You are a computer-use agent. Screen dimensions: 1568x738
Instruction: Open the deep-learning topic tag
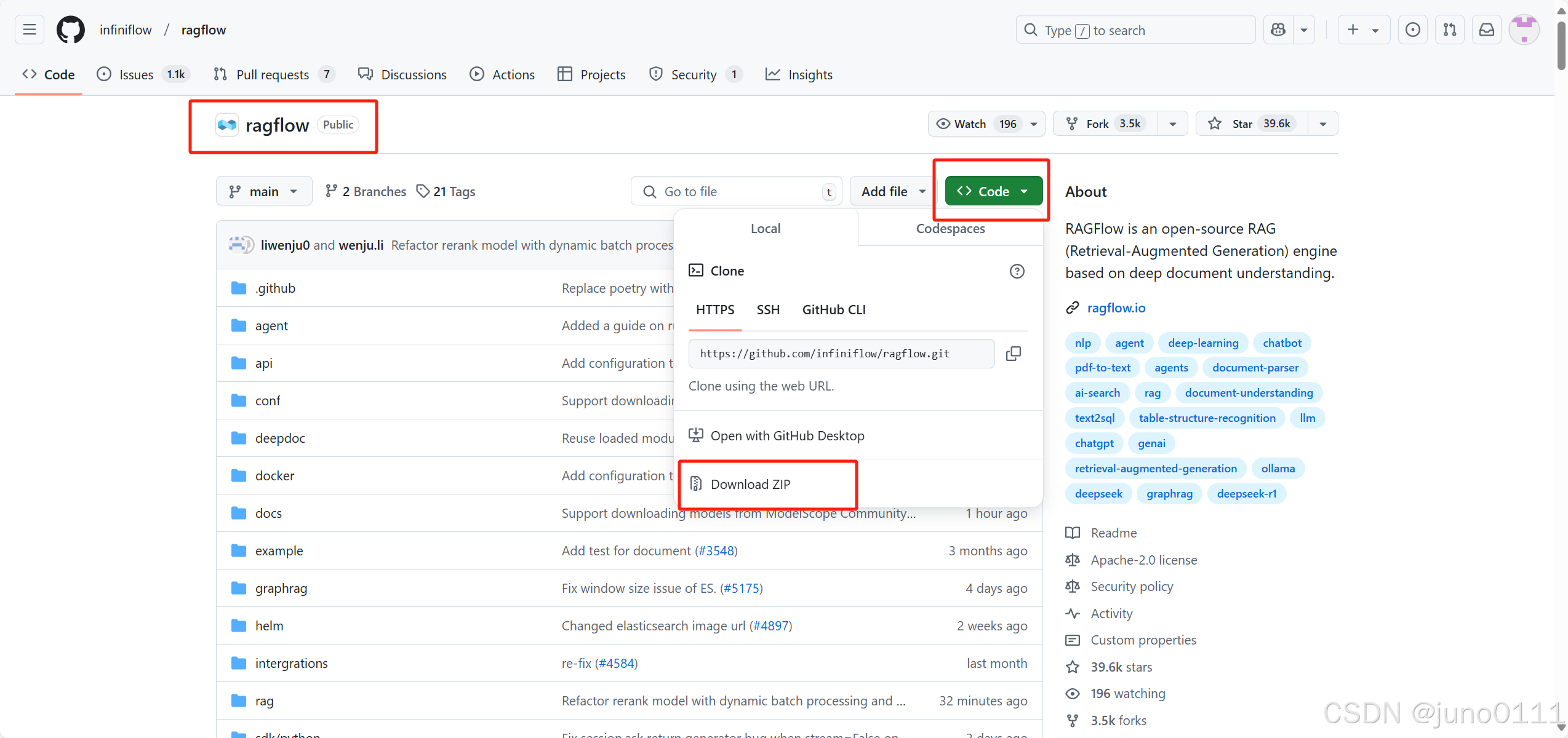1202,343
